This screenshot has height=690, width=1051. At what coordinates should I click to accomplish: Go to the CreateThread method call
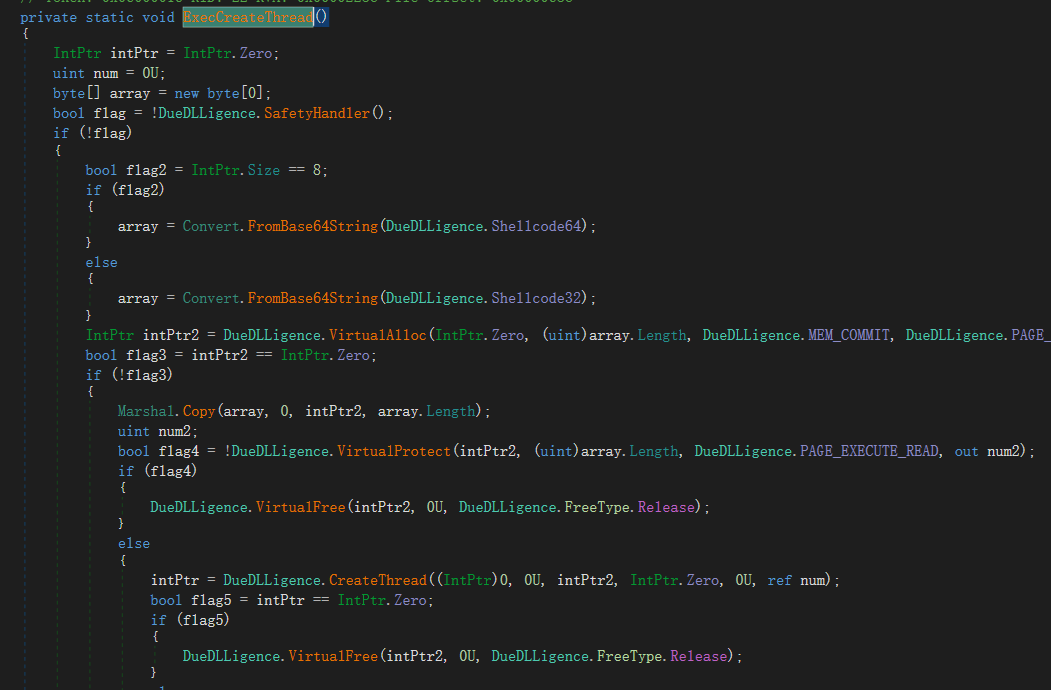pos(377,580)
